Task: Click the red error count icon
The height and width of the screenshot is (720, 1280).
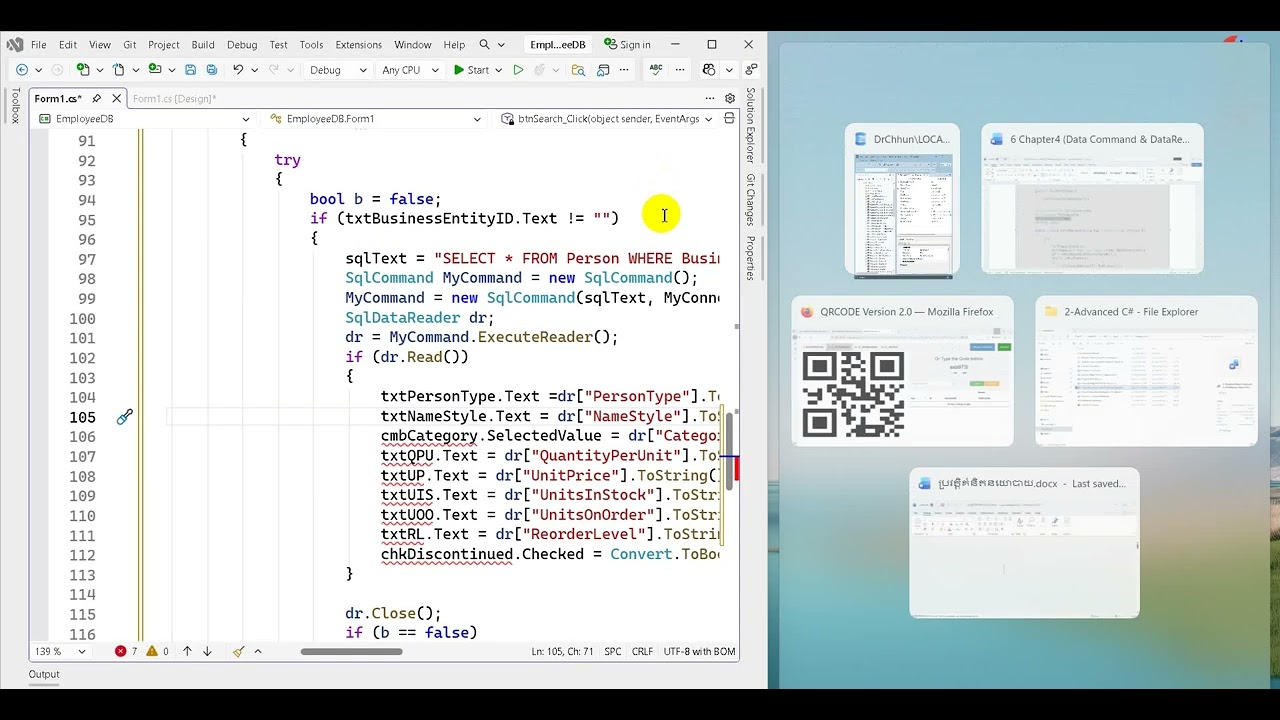Action: pos(120,651)
